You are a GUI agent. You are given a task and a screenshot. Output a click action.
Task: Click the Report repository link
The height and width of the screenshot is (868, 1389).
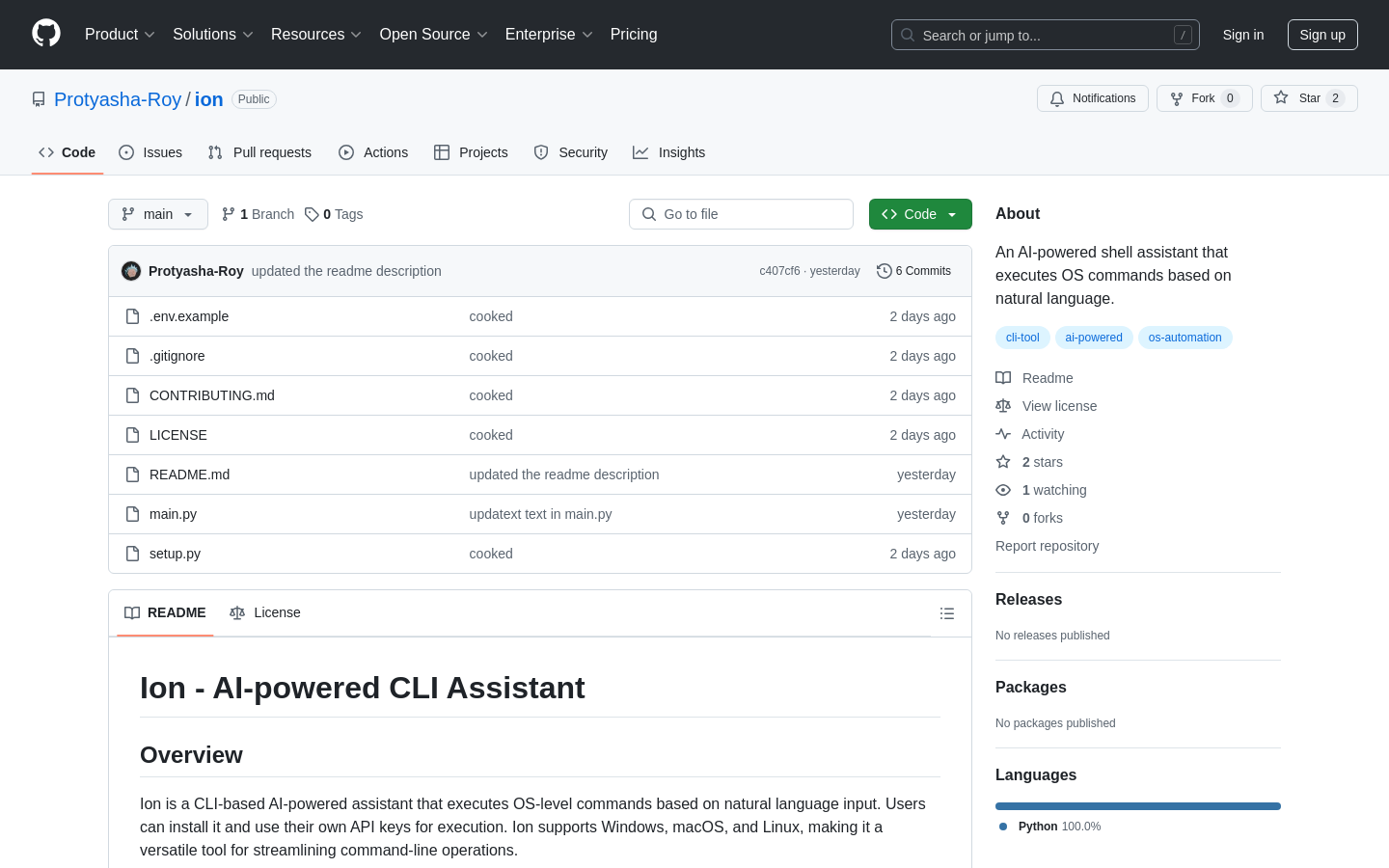coord(1047,546)
